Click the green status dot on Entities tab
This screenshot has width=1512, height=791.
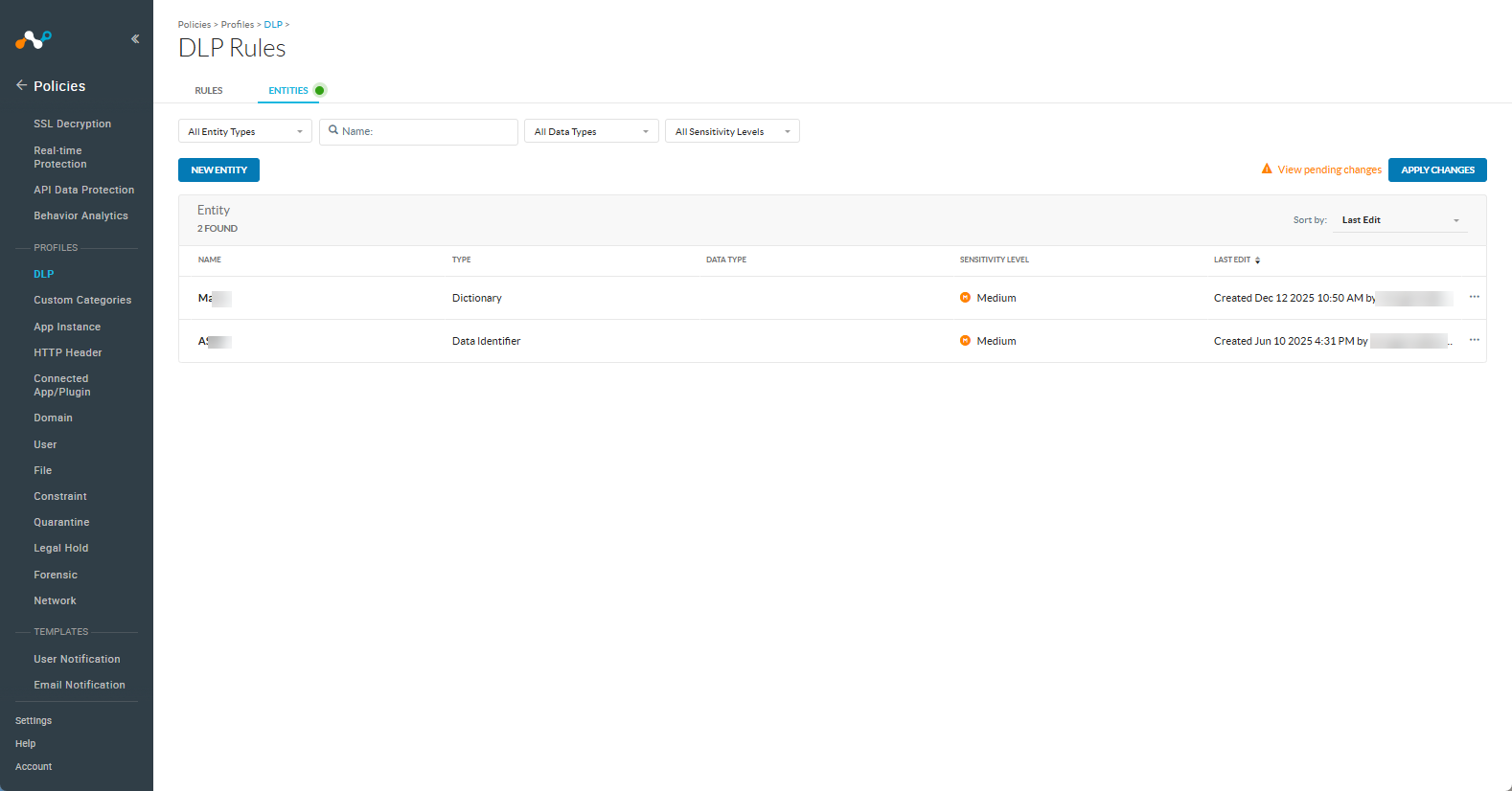[320, 90]
